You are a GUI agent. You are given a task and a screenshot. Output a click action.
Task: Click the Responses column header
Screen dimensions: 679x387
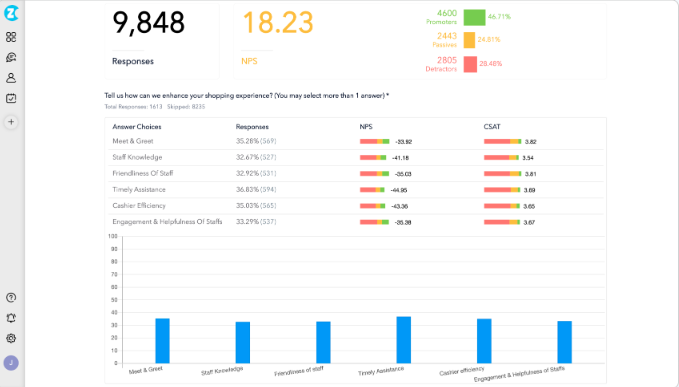point(252,127)
